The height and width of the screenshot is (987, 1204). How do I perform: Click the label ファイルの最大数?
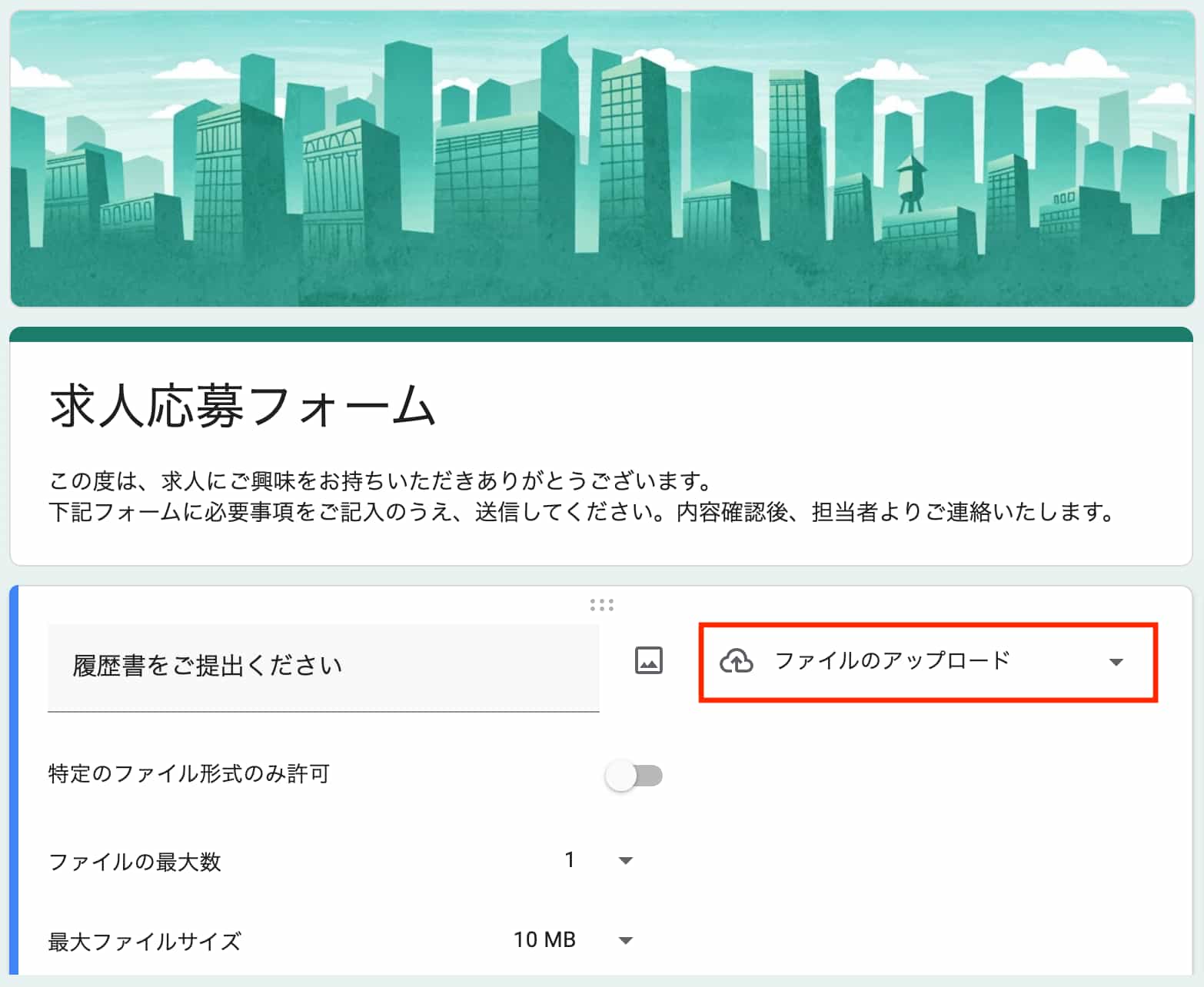click(x=135, y=862)
